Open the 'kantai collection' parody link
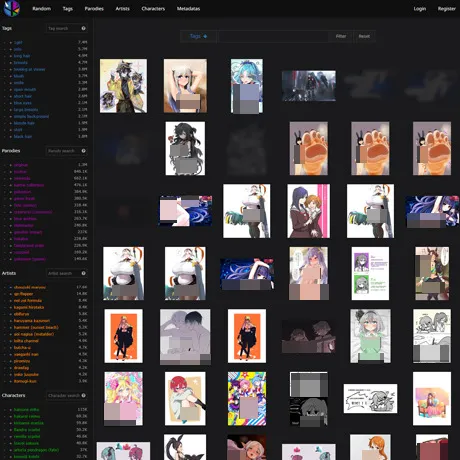Image resolution: width=460 pixels, height=460 pixels. [29, 185]
